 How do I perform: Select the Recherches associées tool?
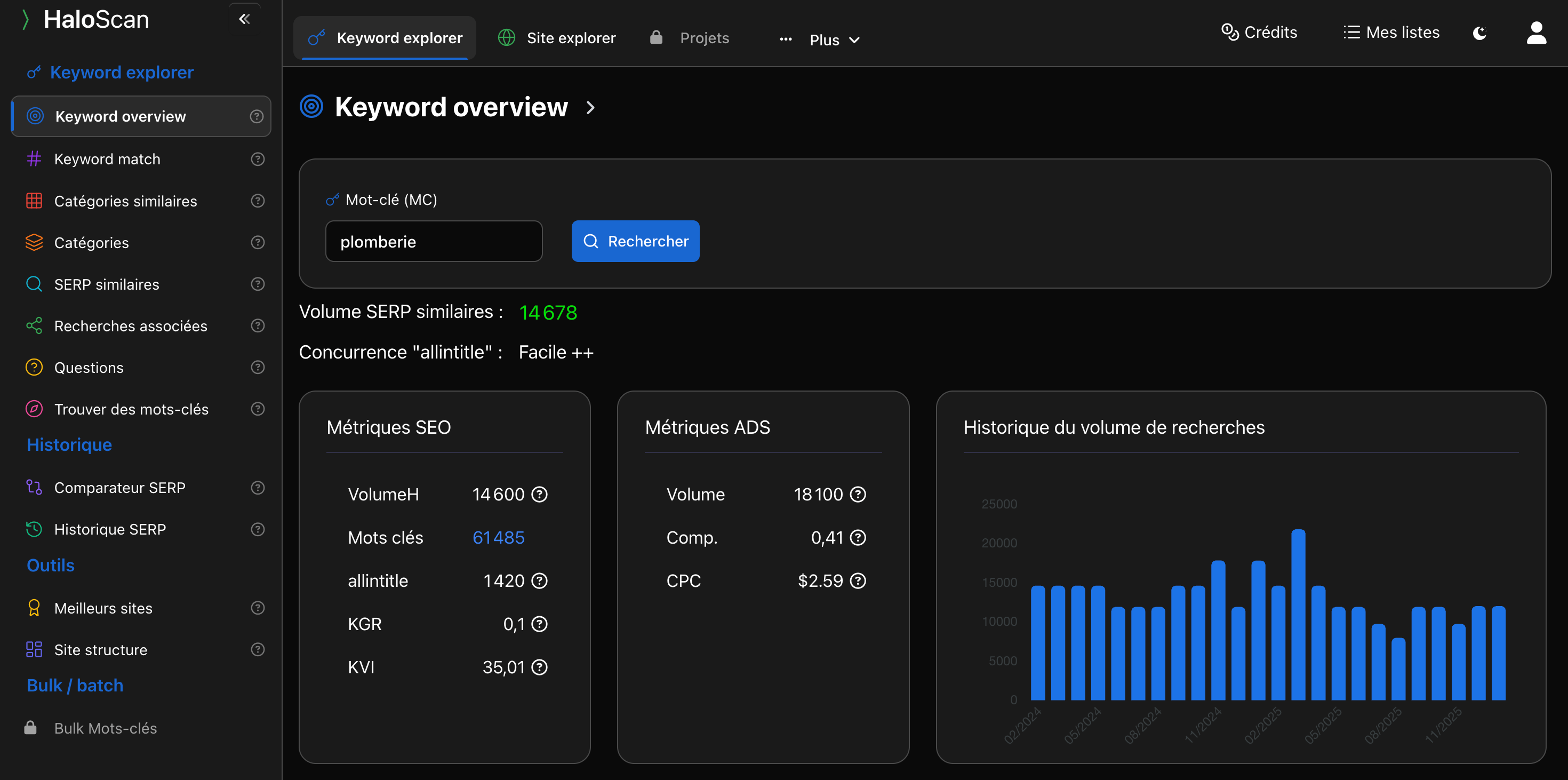[130, 326]
